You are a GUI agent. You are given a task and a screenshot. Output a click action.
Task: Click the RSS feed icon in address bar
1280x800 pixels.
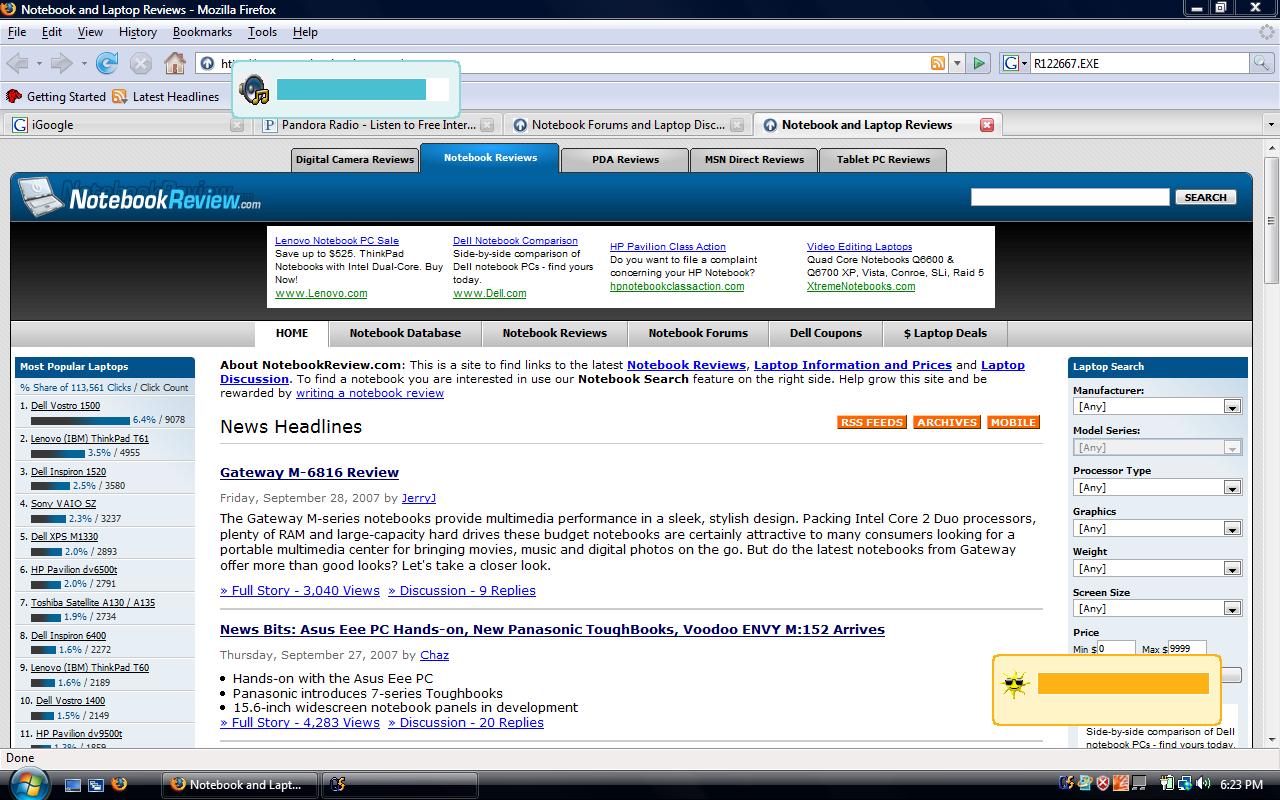click(x=938, y=63)
